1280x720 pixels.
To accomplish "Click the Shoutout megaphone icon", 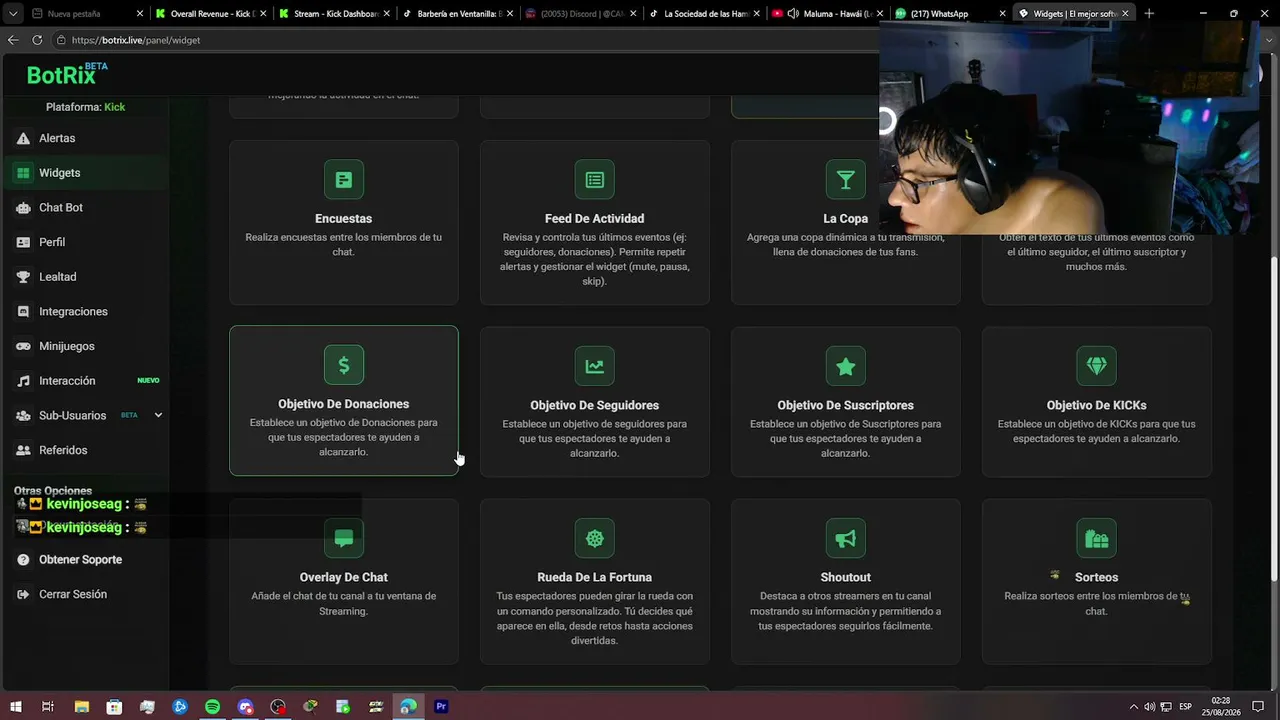I will pos(846,538).
